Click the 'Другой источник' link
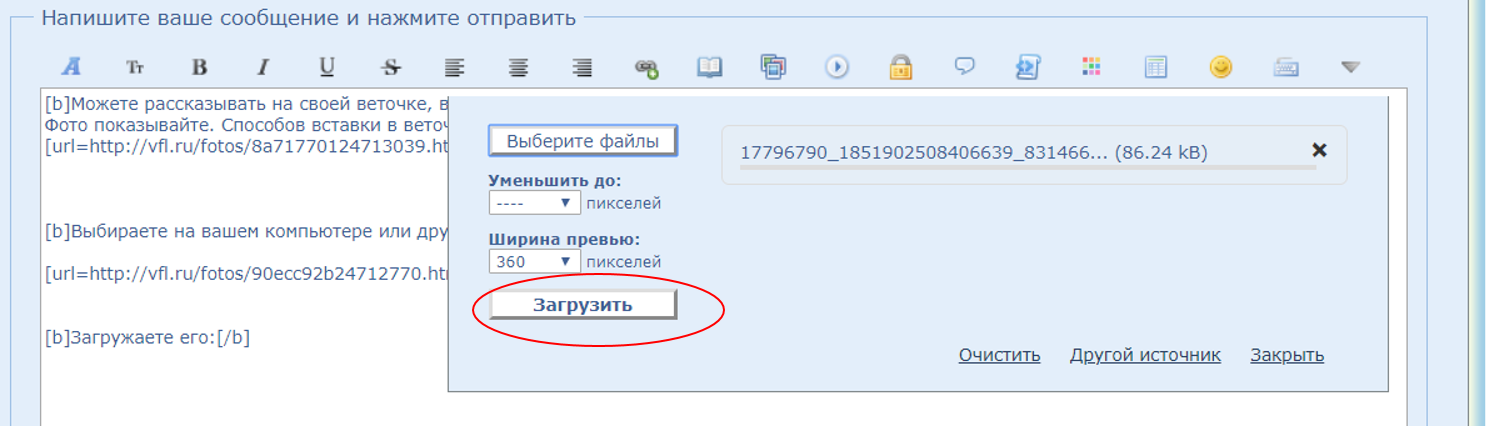1499x426 pixels. pos(1145,355)
